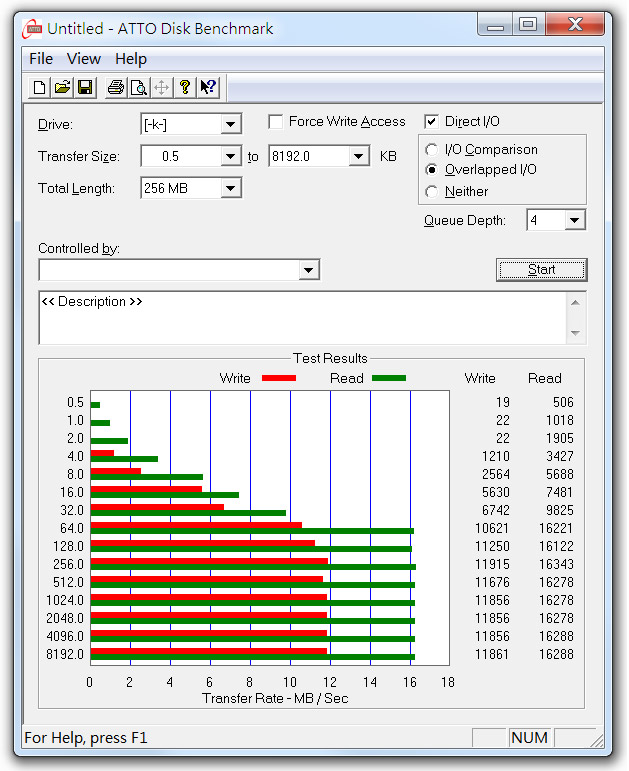The image size is (629, 771).
Task: Click the read value 16343
Action: (556, 564)
